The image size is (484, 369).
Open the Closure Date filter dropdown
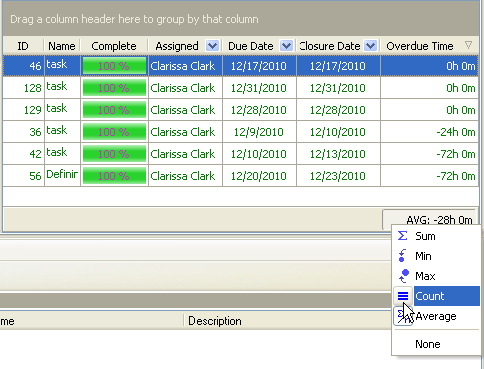(370, 46)
